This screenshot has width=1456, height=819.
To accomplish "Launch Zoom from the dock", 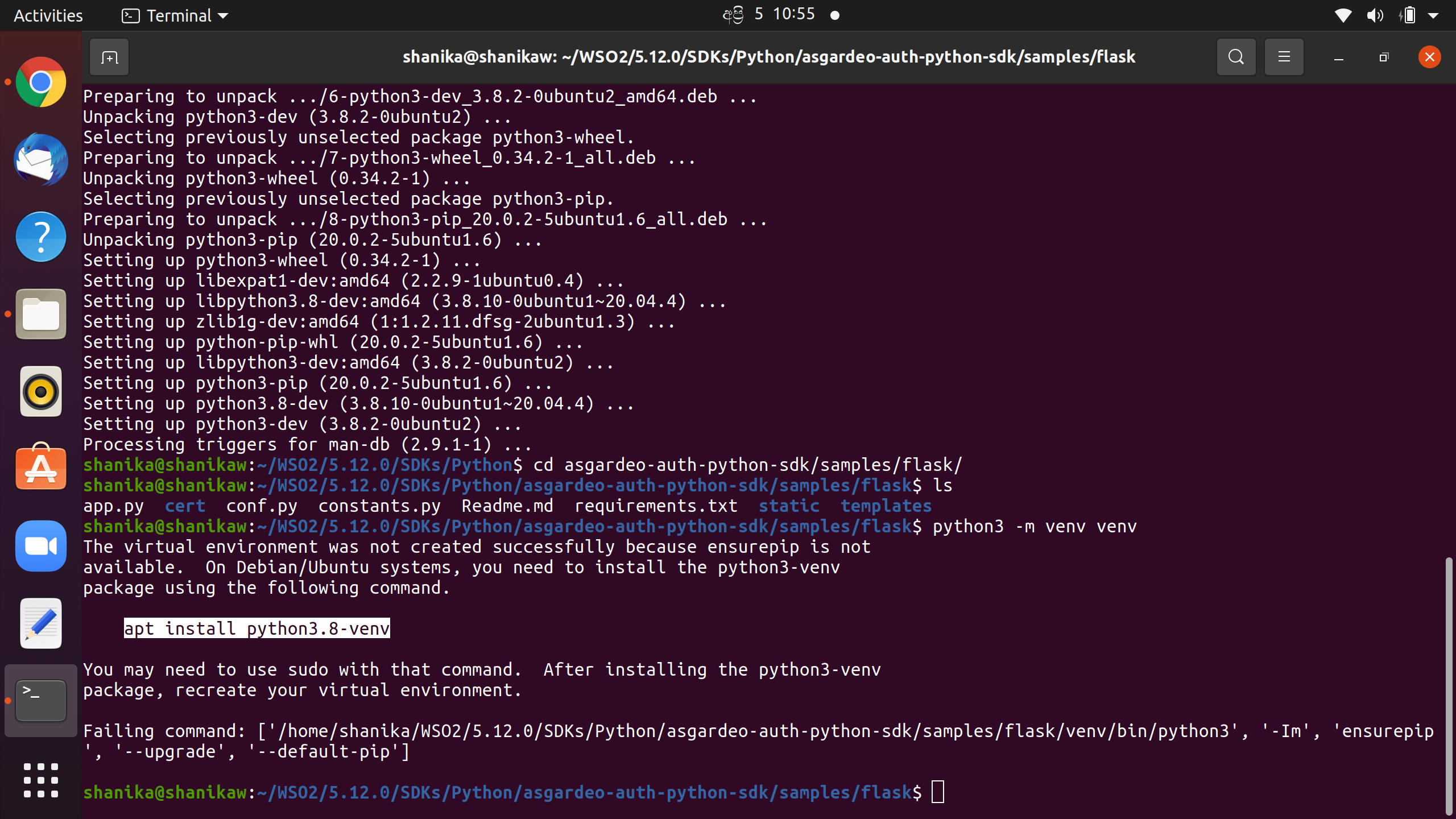I will point(41,546).
